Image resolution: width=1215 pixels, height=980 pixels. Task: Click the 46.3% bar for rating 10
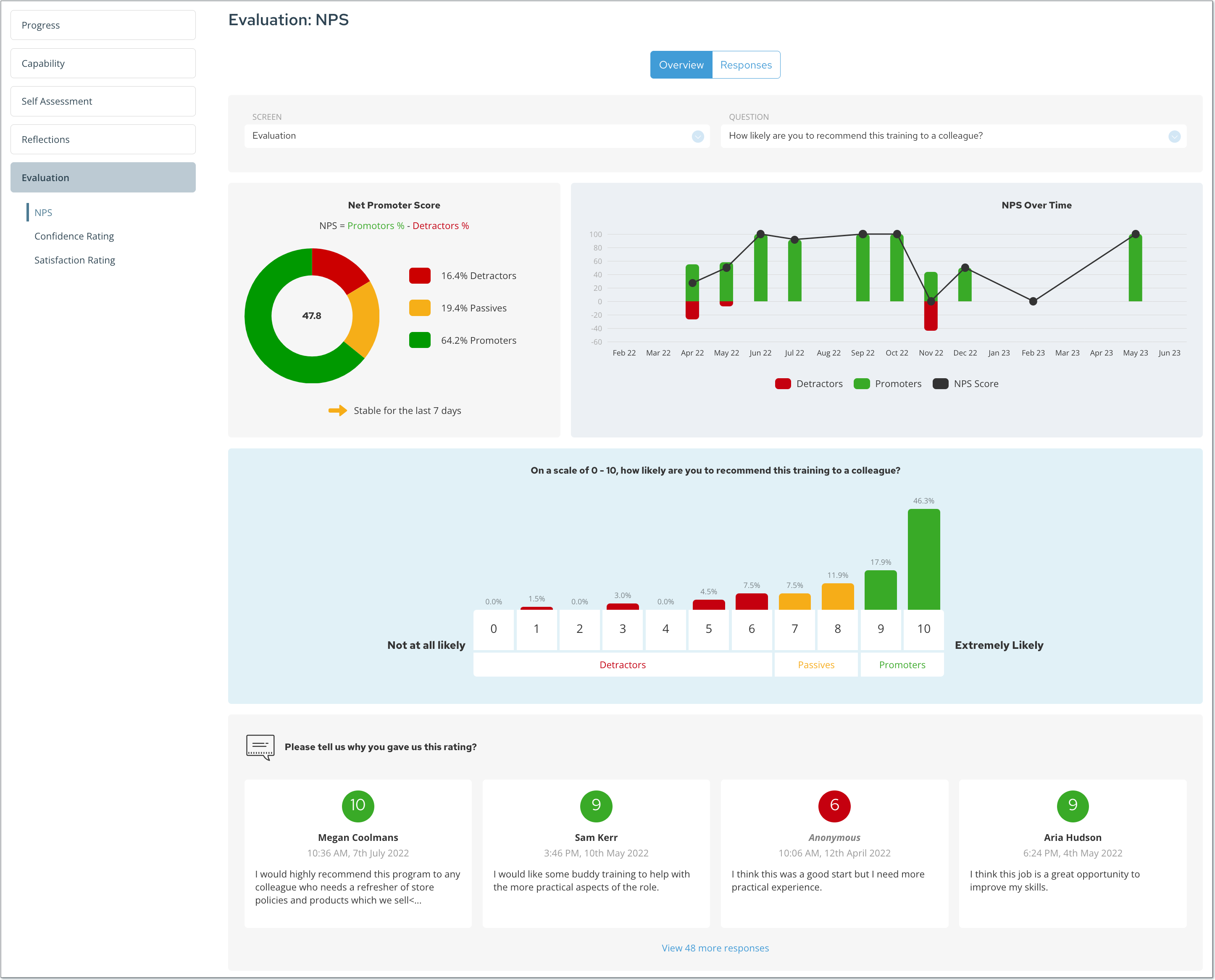point(923,559)
